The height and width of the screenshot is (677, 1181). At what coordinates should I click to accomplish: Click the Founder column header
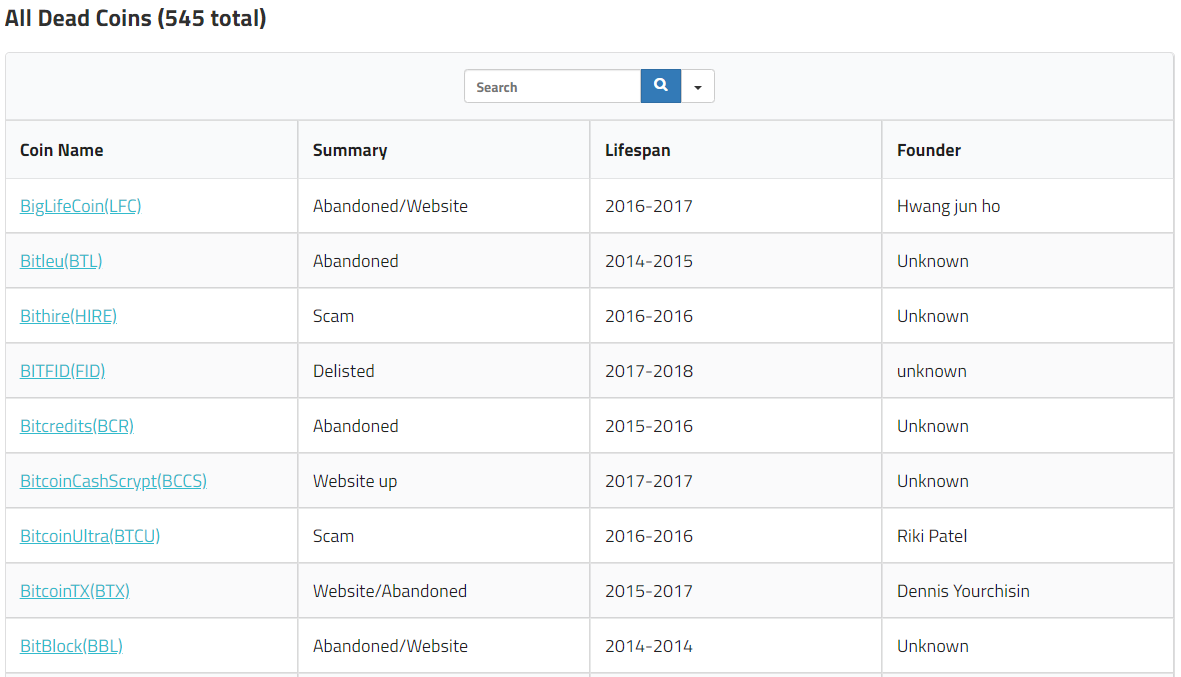pyautogui.click(x=929, y=150)
